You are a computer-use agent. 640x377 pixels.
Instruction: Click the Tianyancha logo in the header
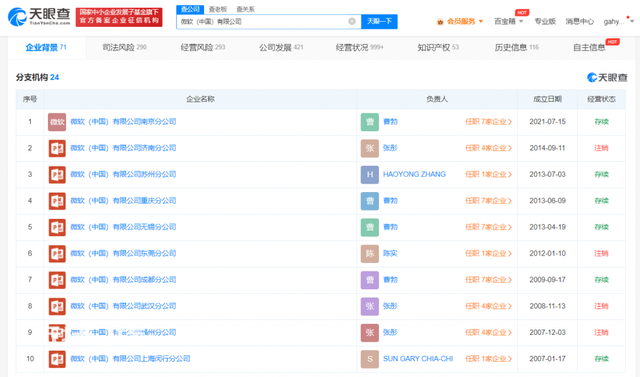39,17
